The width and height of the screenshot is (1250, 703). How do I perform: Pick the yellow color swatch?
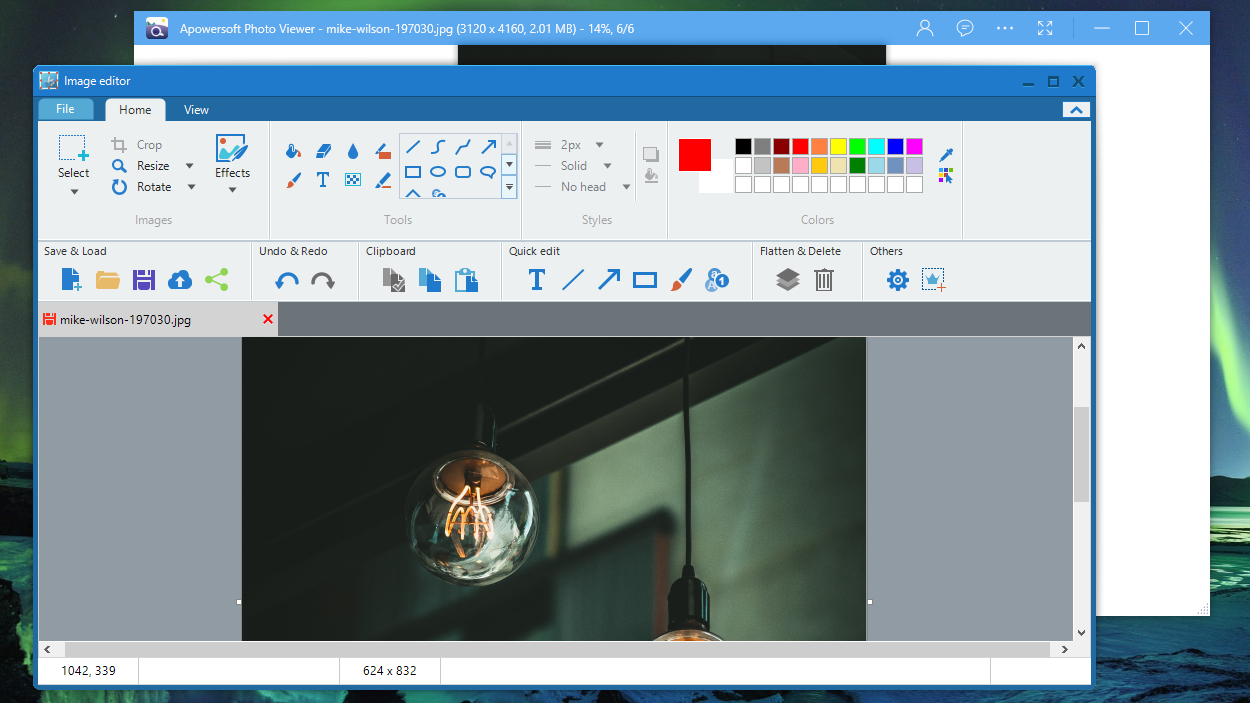(838, 147)
